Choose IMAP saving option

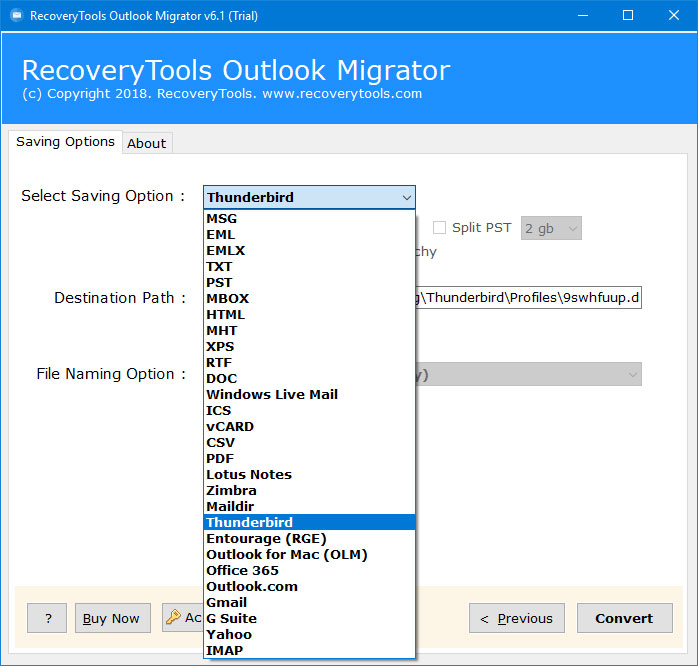pyautogui.click(x=309, y=651)
